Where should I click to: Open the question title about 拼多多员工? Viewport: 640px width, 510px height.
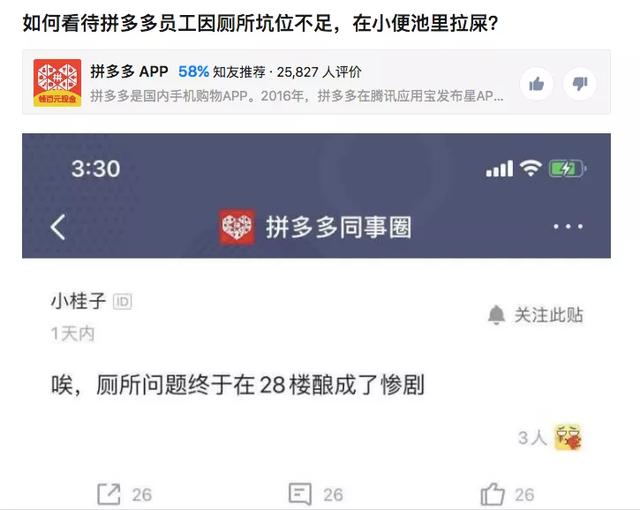pos(260,23)
